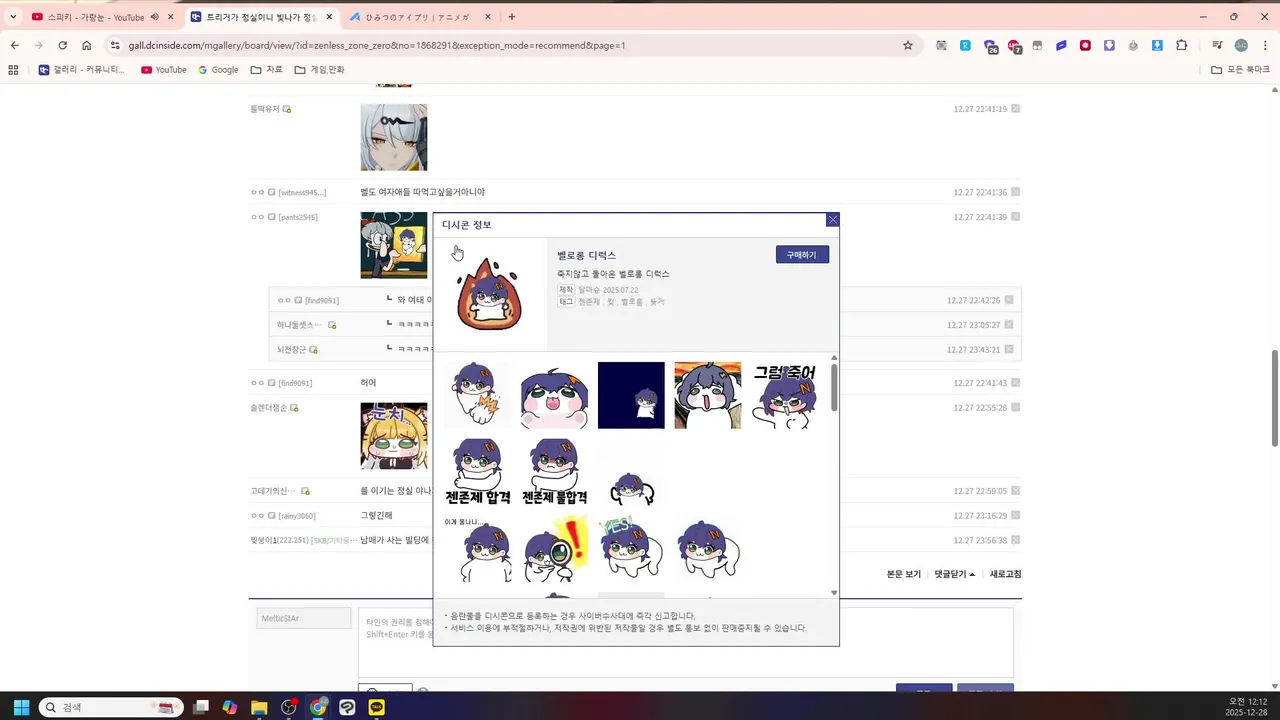The width and height of the screenshot is (1280, 720).
Task: Select the 젠존제 불합격 dccon sticker
Action: 554,471
